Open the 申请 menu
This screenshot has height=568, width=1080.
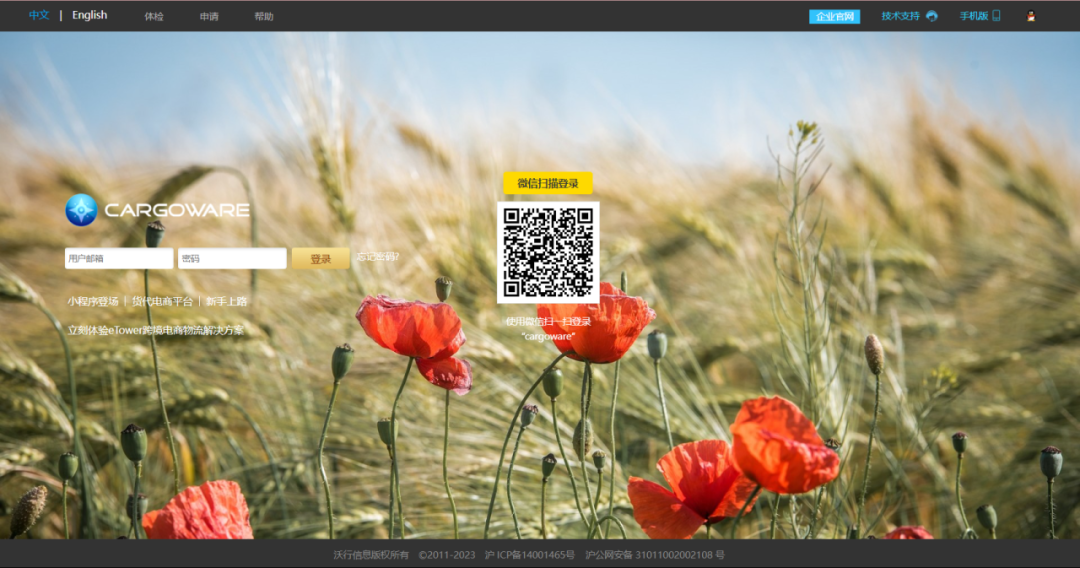[x=209, y=17]
